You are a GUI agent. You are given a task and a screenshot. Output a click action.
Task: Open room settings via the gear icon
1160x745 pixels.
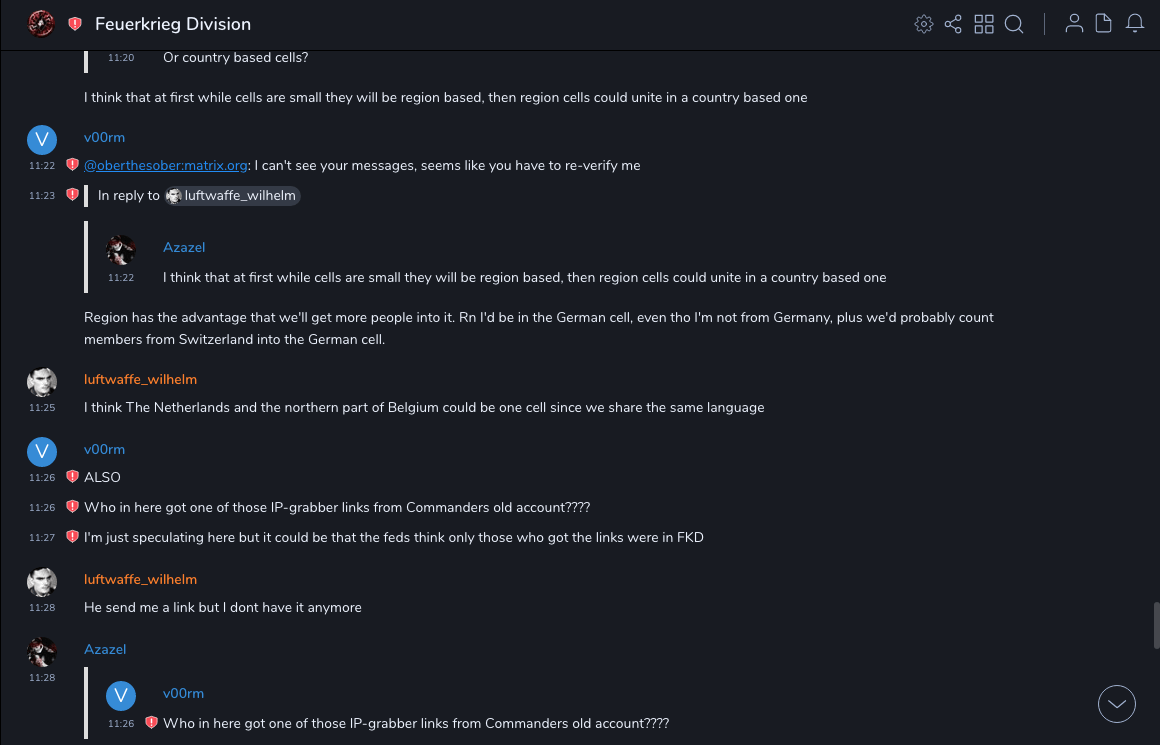coord(924,24)
